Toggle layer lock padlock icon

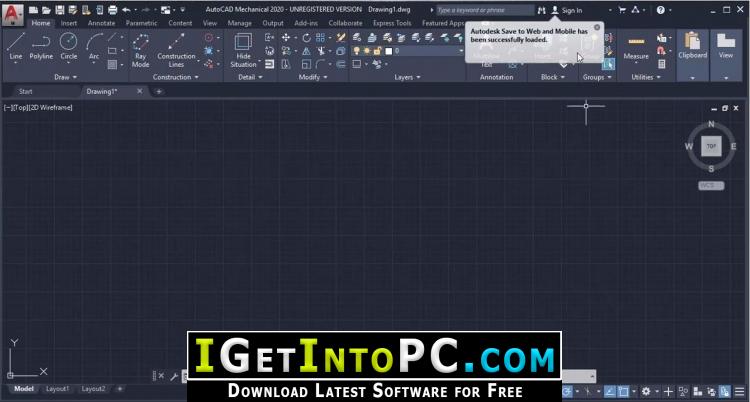tap(377, 51)
